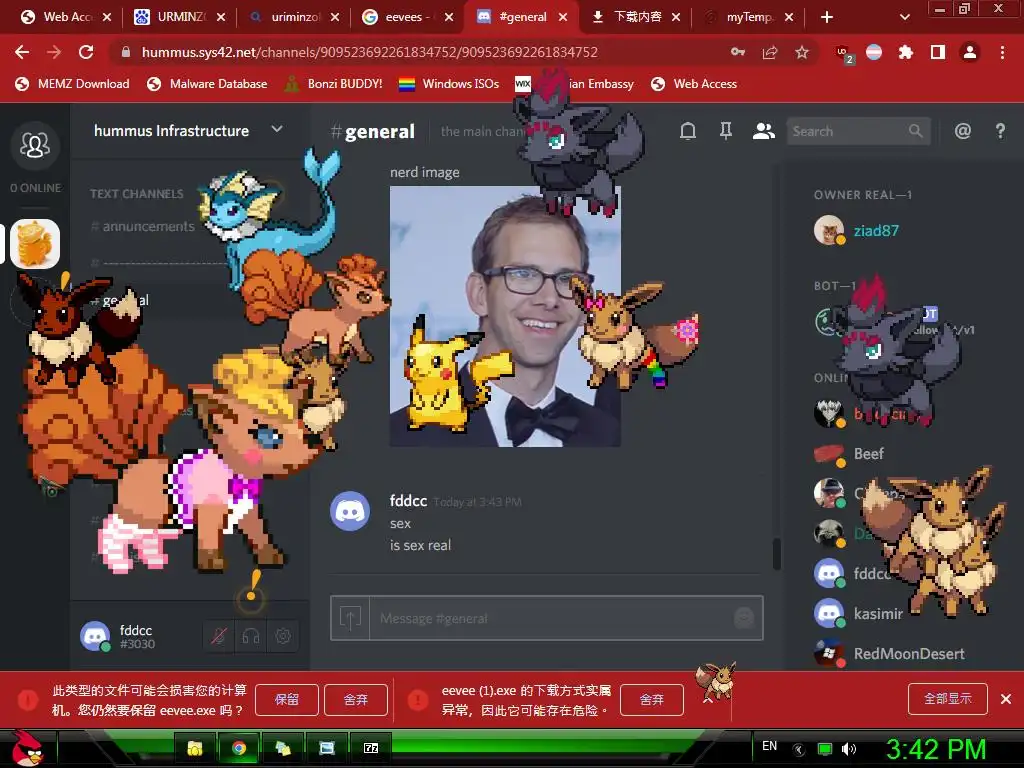The width and height of the screenshot is (1024, 768).
Task: Open the 7-Zip taskbar icon
Action: 371,748
